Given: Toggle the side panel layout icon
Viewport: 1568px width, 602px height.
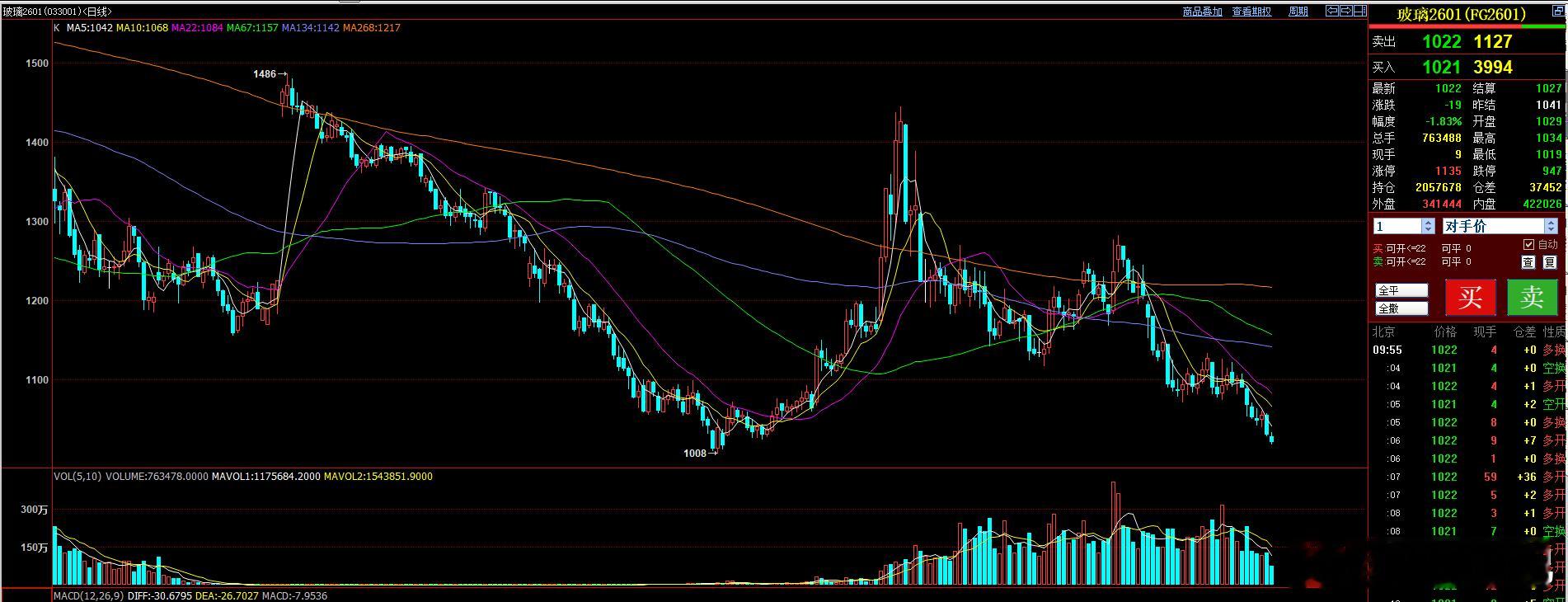Looking at the screenshot, I should tap(1360, 11).
